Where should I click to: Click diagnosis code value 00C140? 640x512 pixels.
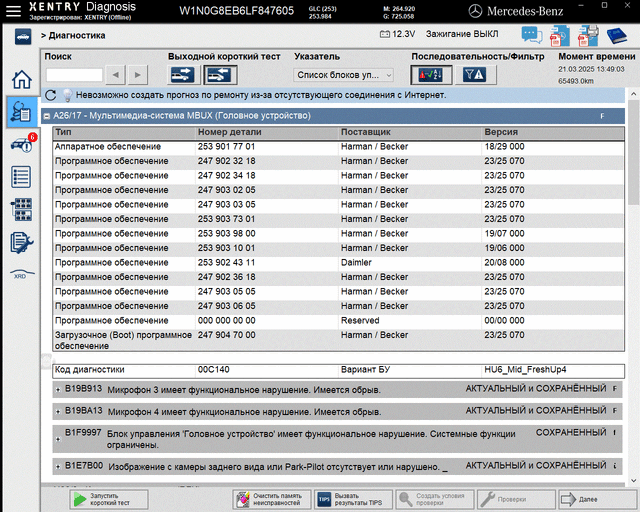213,370
